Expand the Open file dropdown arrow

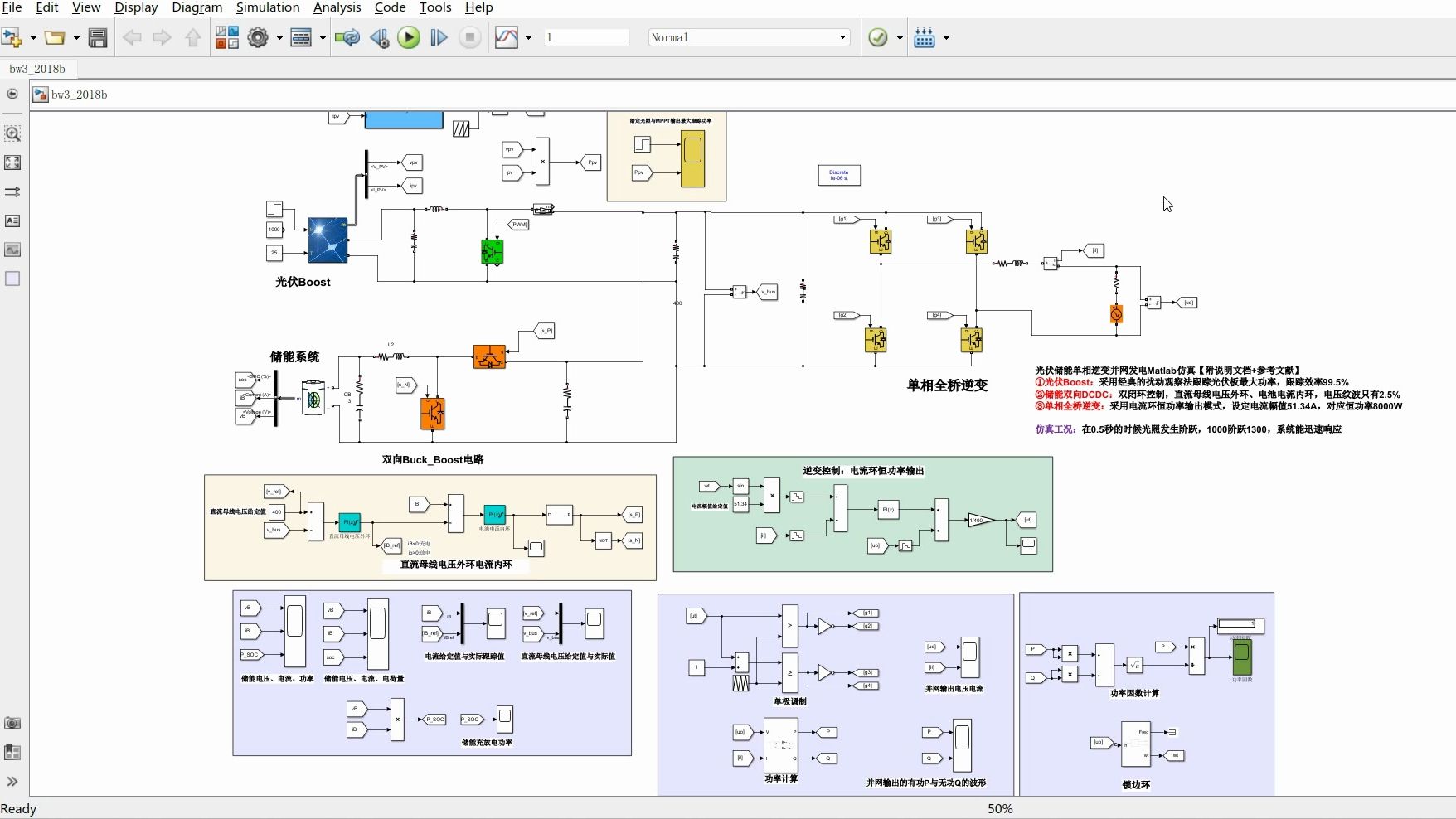pos(76,37)
